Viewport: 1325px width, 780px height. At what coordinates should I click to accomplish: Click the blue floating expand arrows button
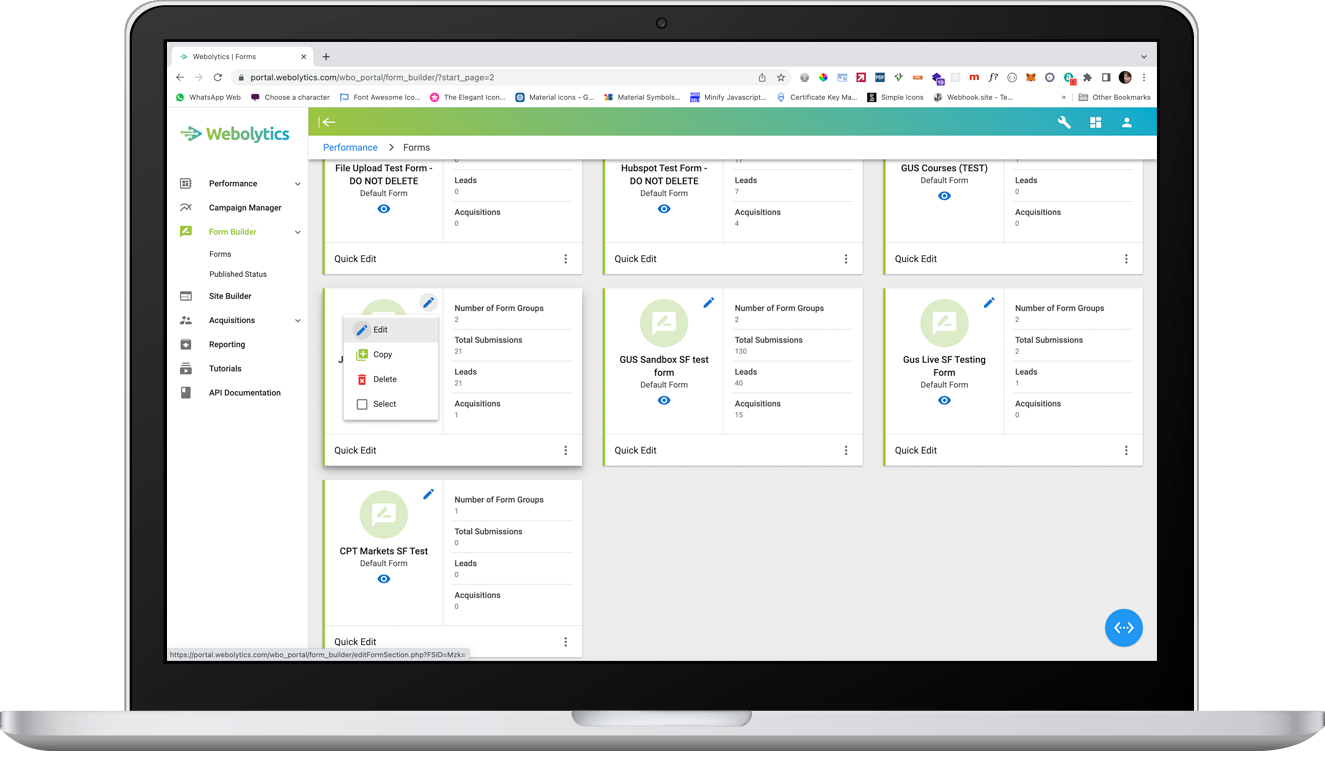[x=1123, y=627]
